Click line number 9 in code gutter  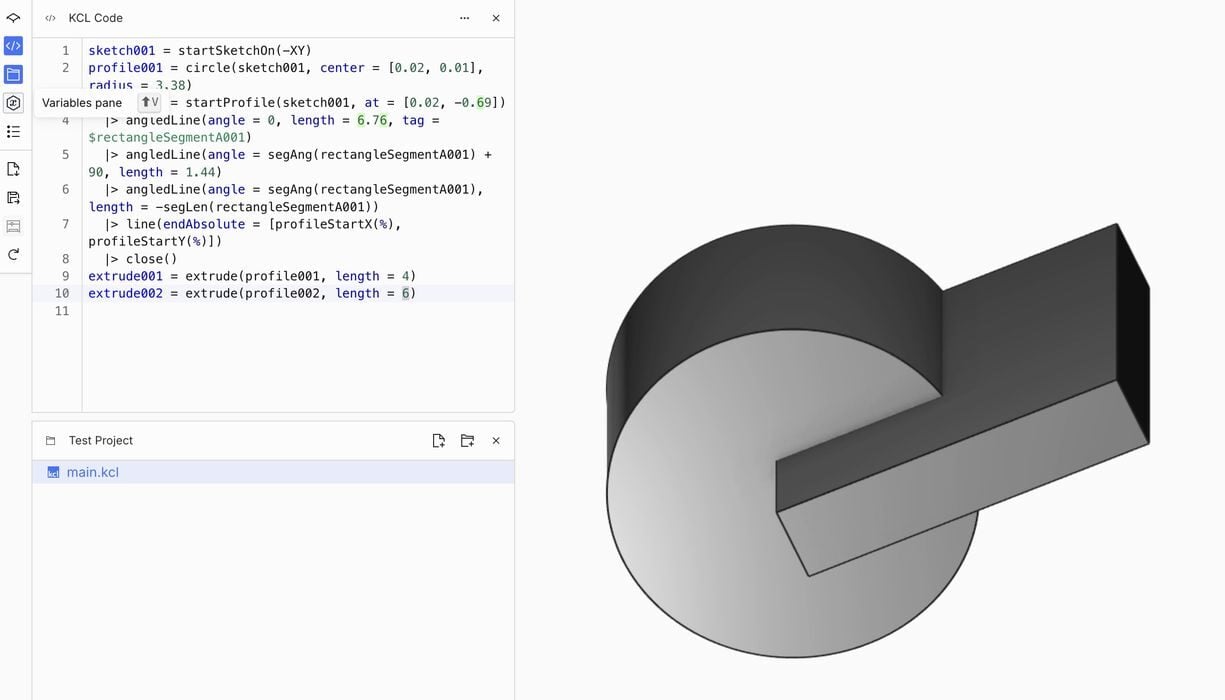tap(65, 276)
